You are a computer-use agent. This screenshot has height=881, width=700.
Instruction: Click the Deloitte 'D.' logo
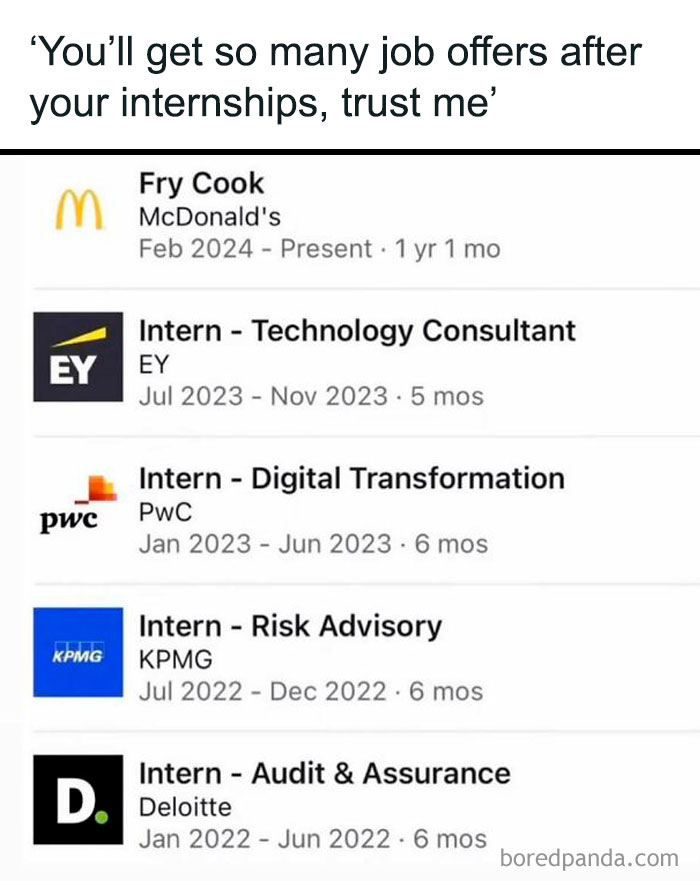click(76, 798)
